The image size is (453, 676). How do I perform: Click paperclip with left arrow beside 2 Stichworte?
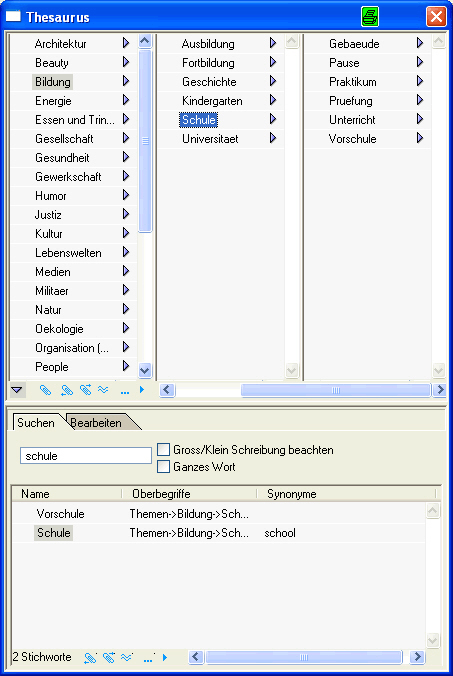90,657
